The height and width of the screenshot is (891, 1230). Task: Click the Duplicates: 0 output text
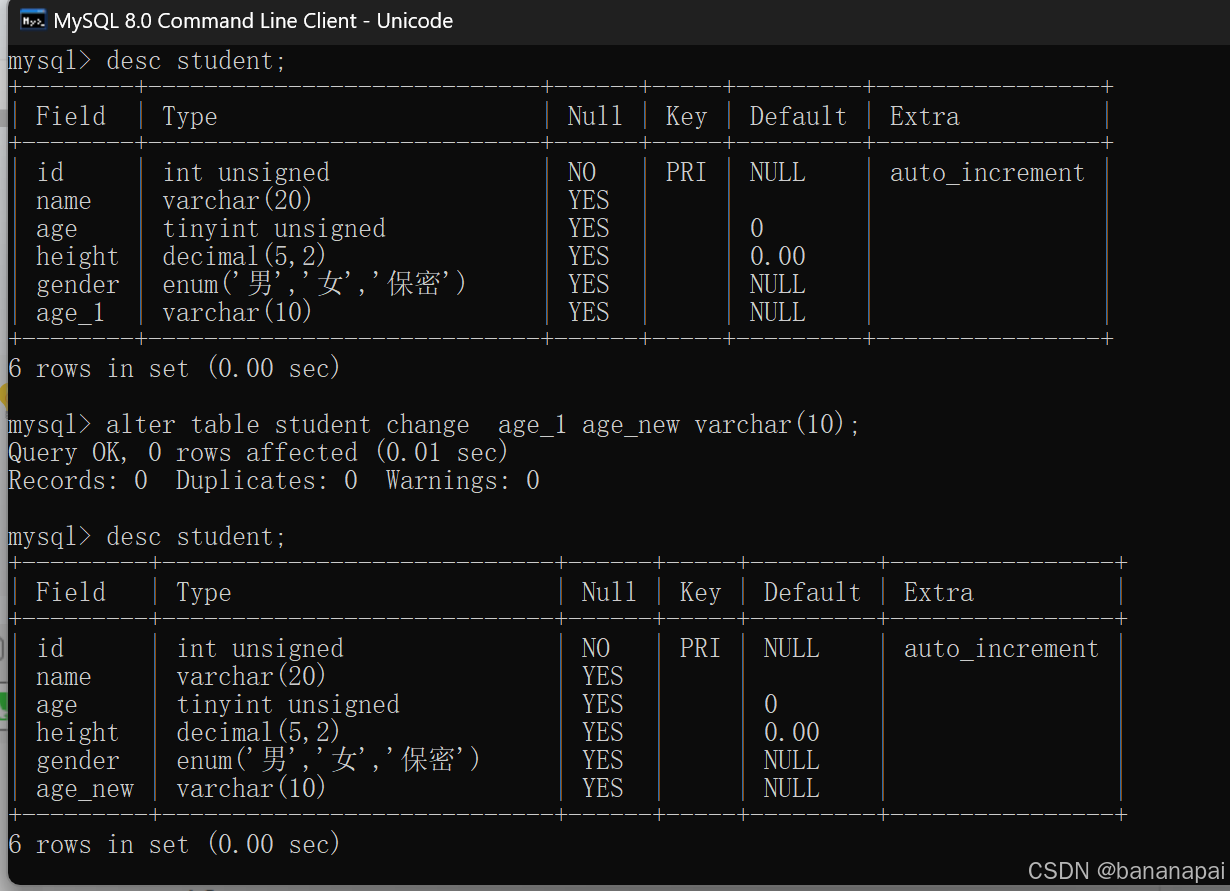(266, 481)
